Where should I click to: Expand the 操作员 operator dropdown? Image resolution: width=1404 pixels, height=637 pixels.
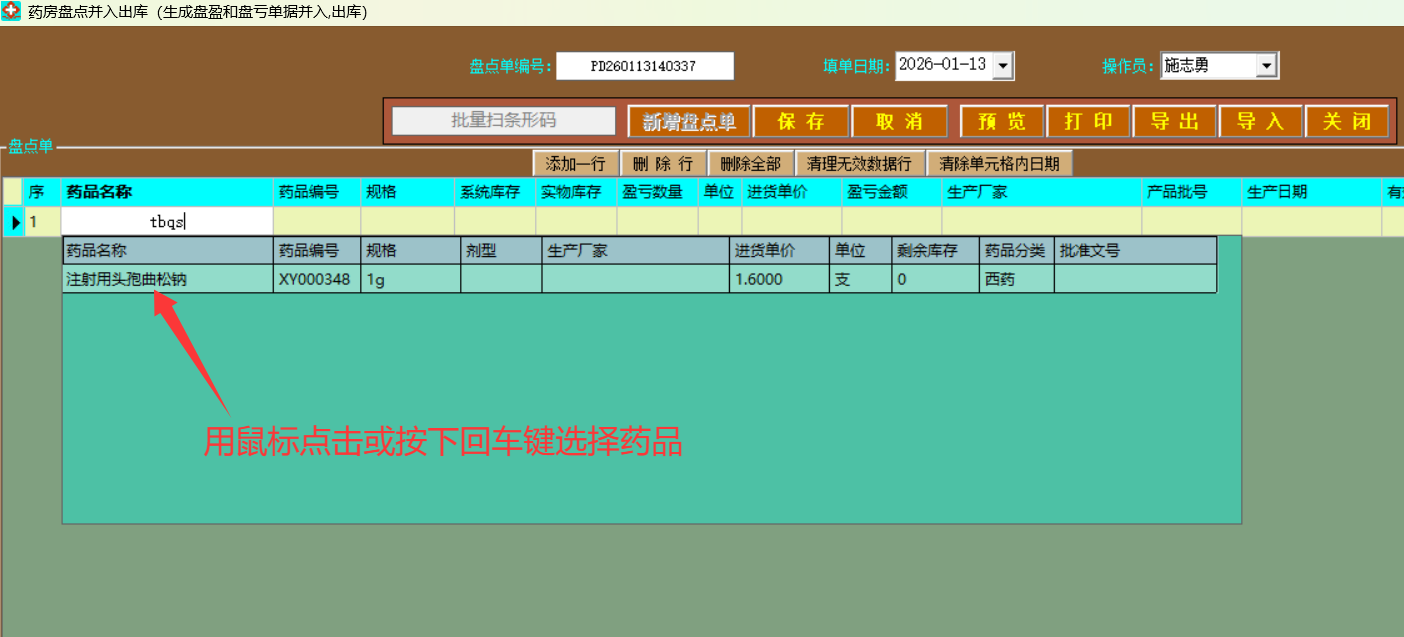click(1267, 66)
